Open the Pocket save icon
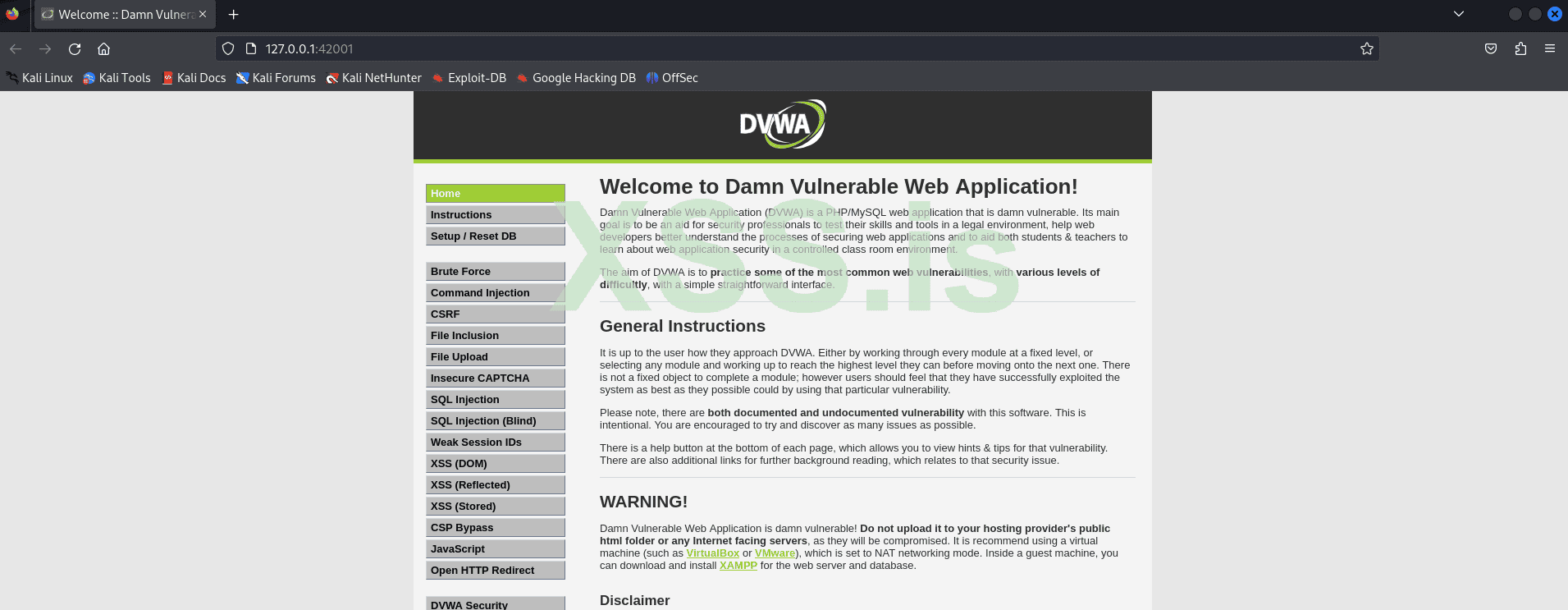Image resolution: width=1568 pixels, height=610 pixels. click(1491, 48)
